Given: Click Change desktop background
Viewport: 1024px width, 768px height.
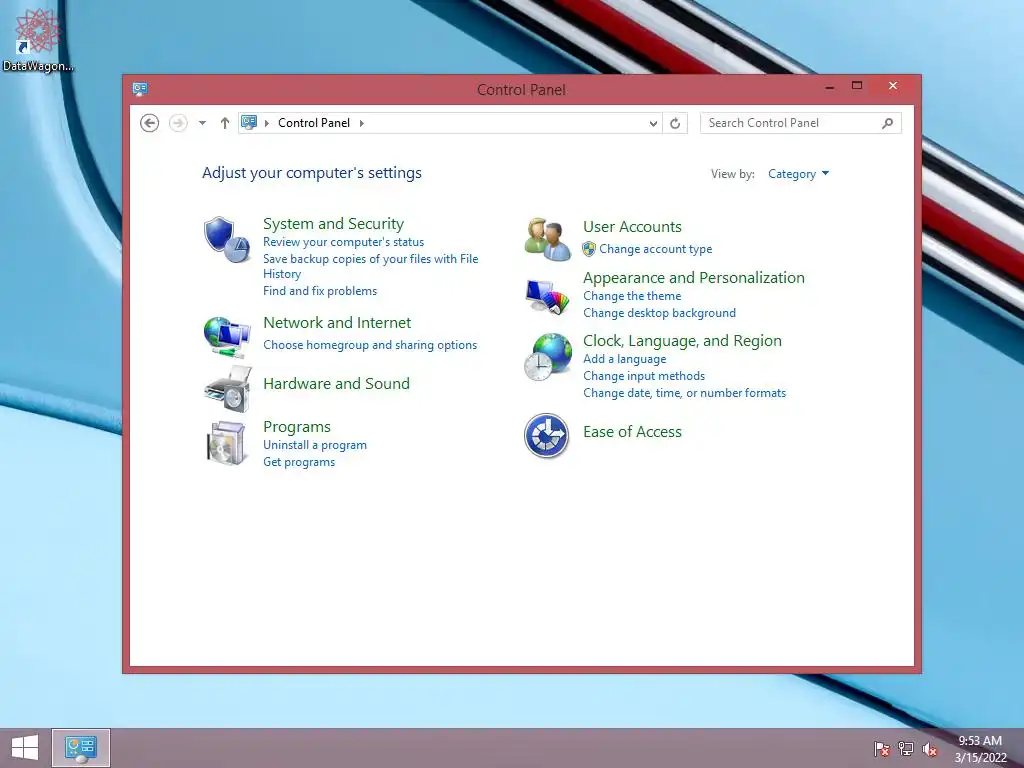Looking at the screenshot, I should pos(659,313).
